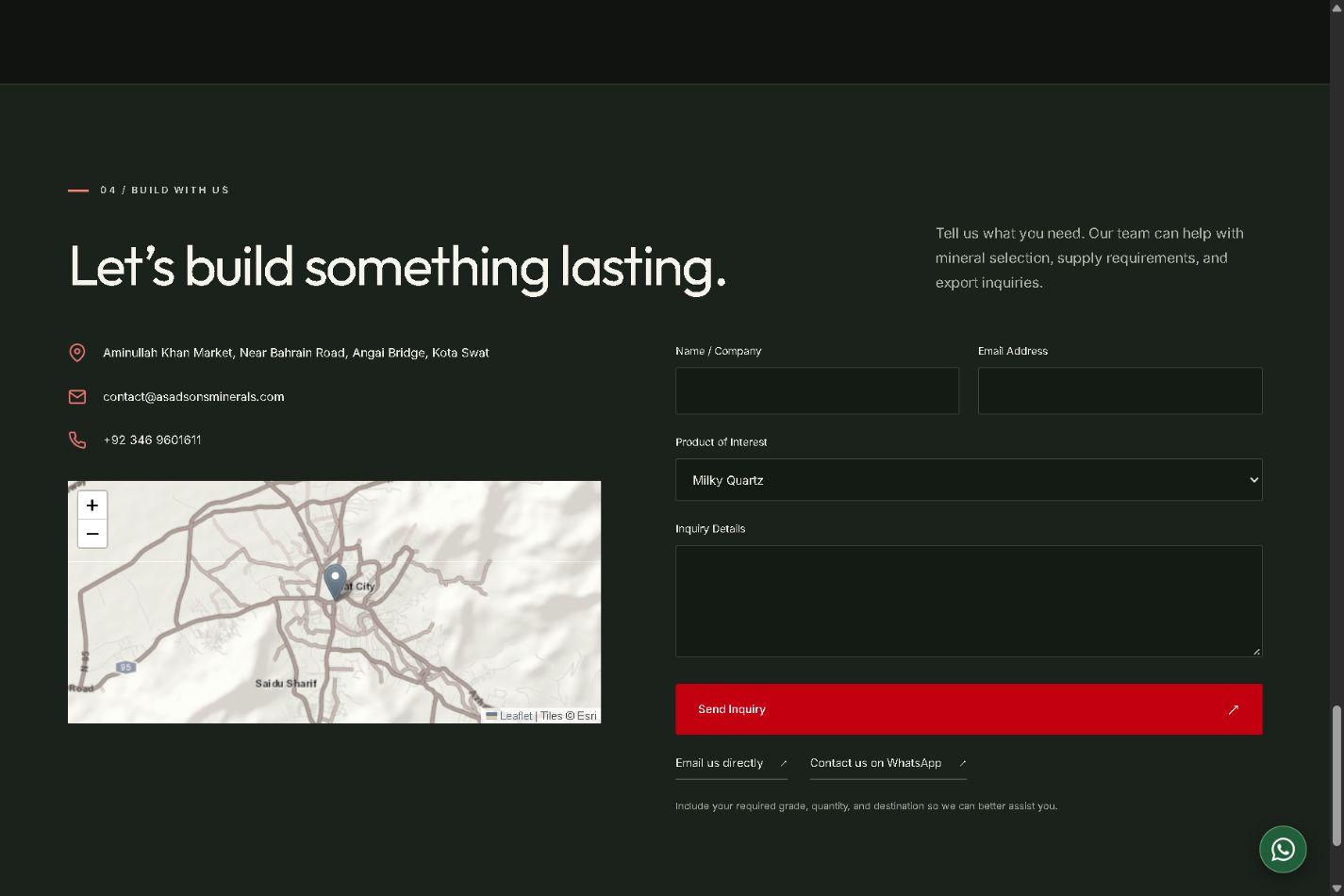Image resolution: width=1344 pixels, height=896 pixels.
Task: Click the +92 346 9601611 phone number
Action: 152,440
